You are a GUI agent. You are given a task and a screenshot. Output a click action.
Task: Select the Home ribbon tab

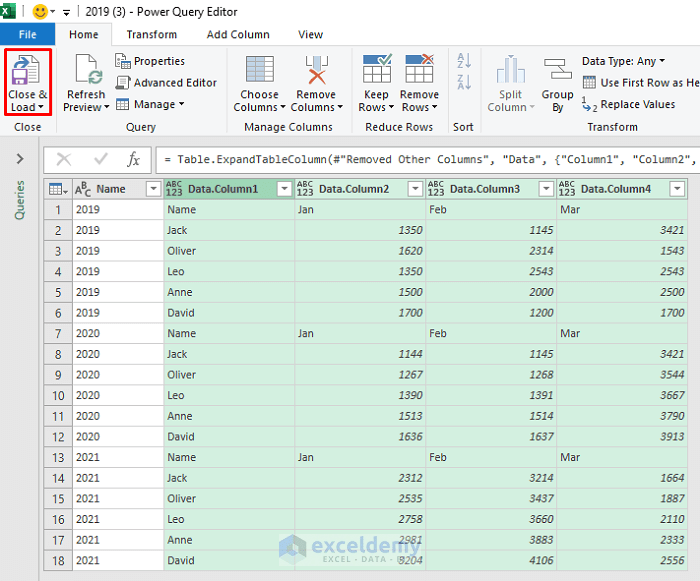83,34
